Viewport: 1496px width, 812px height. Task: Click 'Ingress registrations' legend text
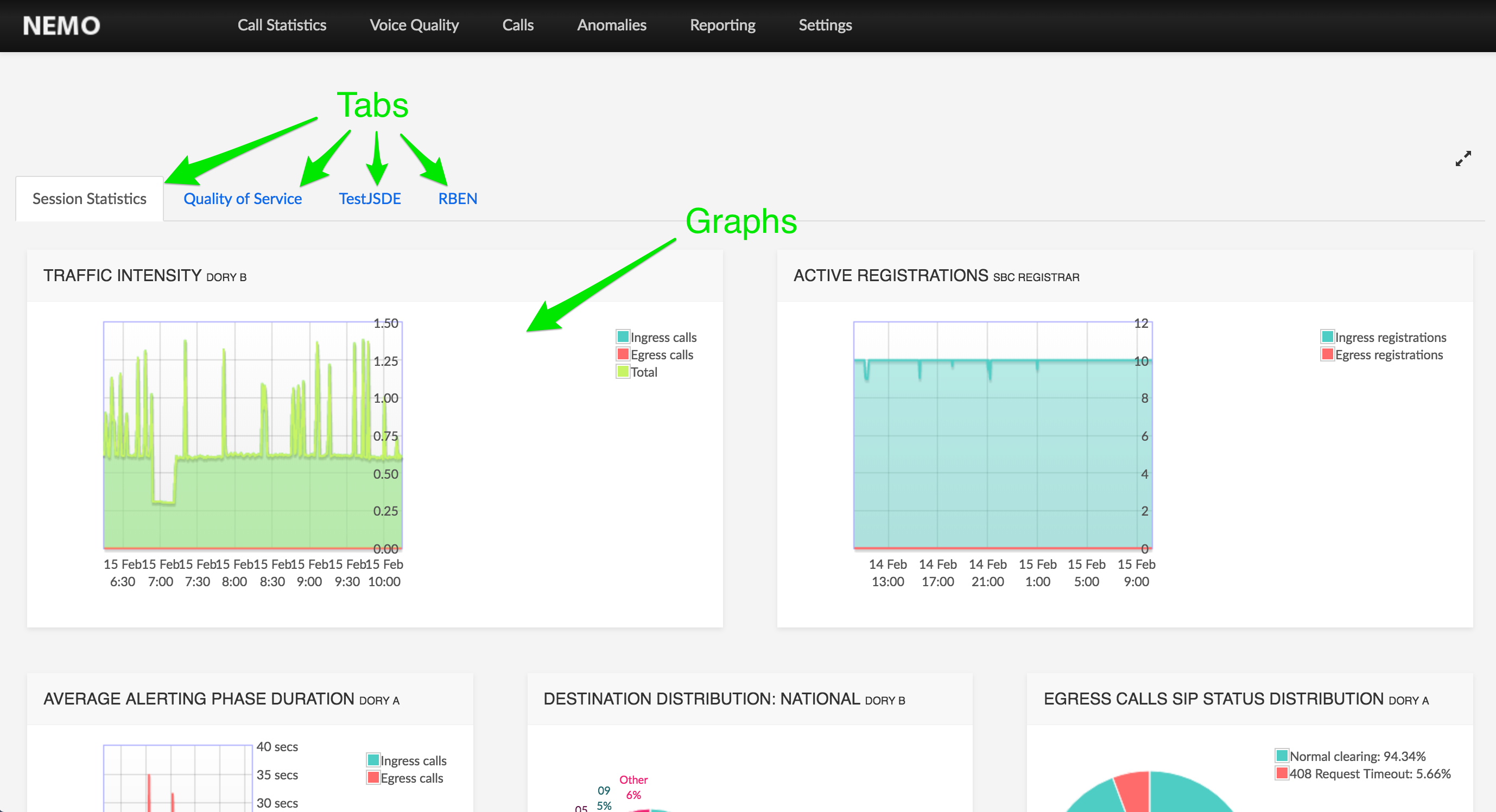tap(1390, 338)
